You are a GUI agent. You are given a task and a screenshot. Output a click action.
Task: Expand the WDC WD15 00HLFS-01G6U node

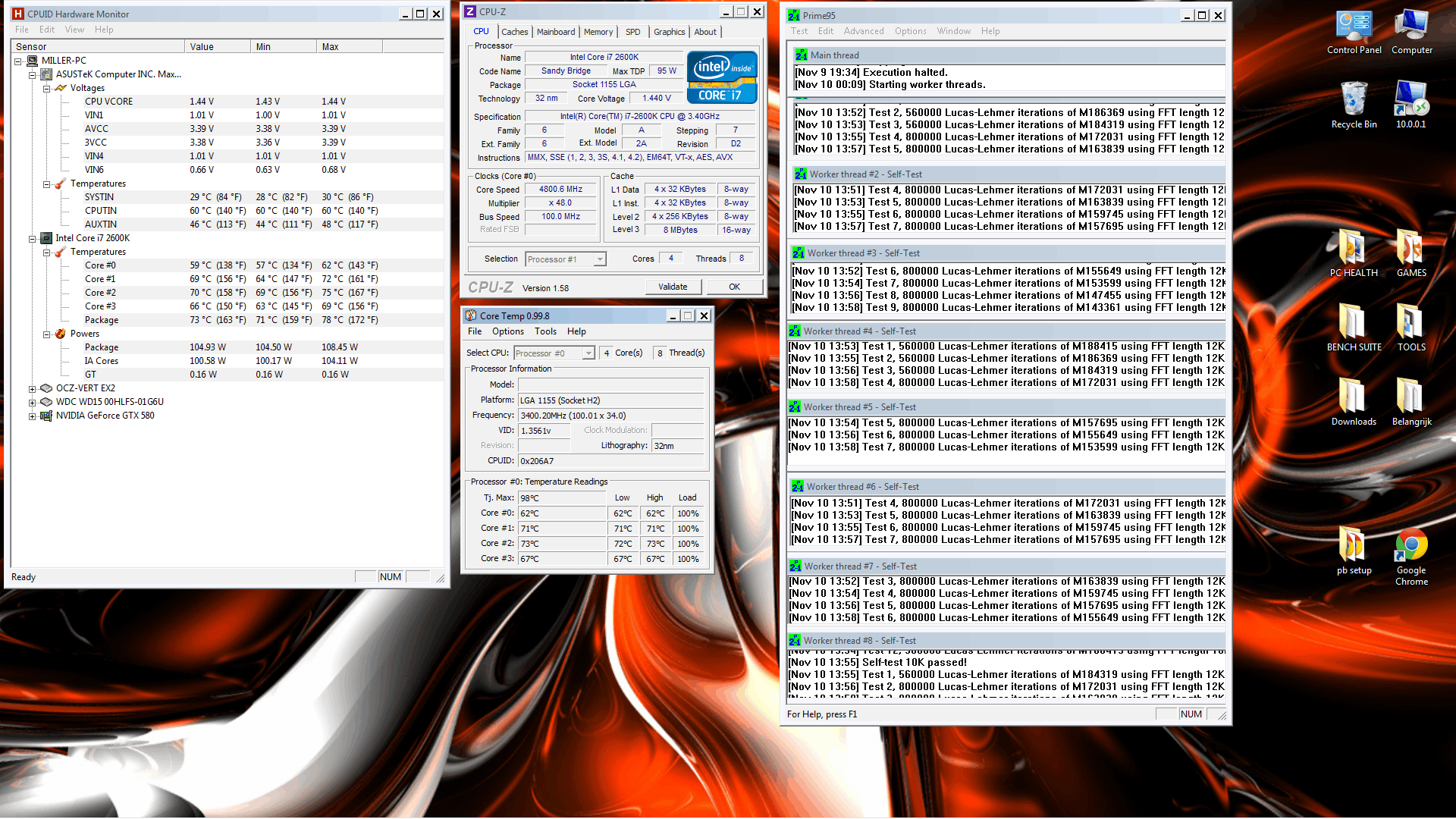[32, 403]
